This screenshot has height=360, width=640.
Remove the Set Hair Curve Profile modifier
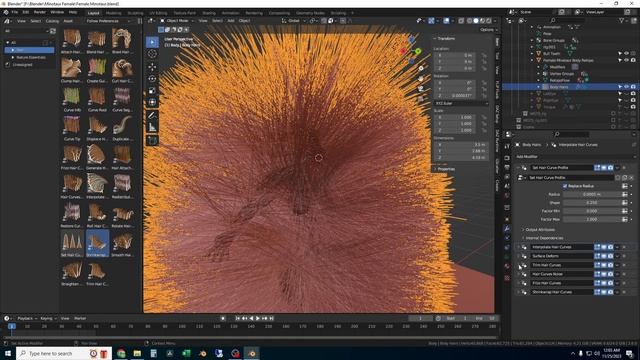tap(624, 168)
